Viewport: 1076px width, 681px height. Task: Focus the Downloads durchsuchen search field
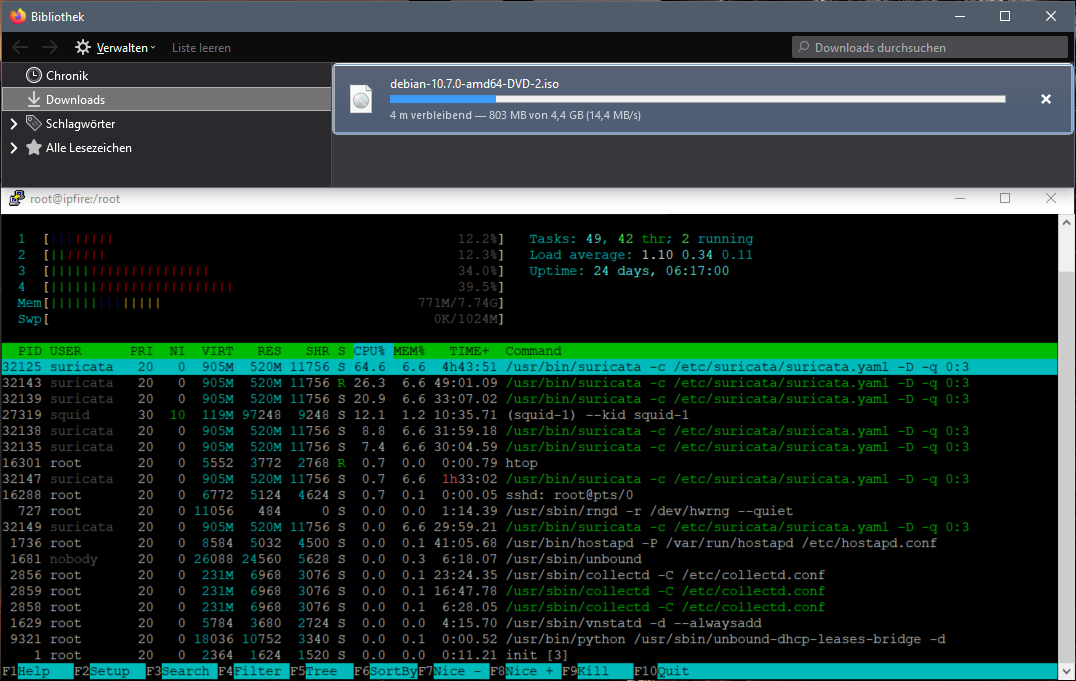click(930, 47)
